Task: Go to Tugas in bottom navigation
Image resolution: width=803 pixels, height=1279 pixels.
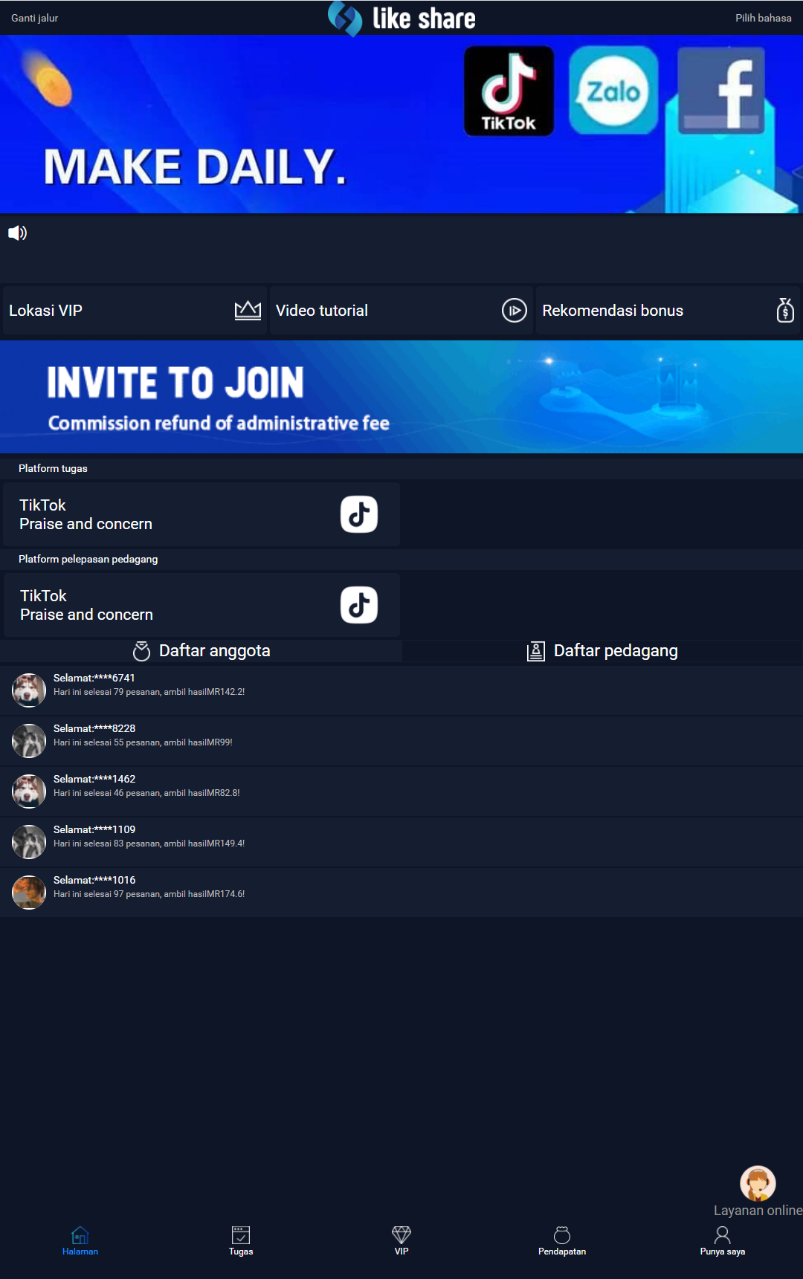Action: (240, 1241)
